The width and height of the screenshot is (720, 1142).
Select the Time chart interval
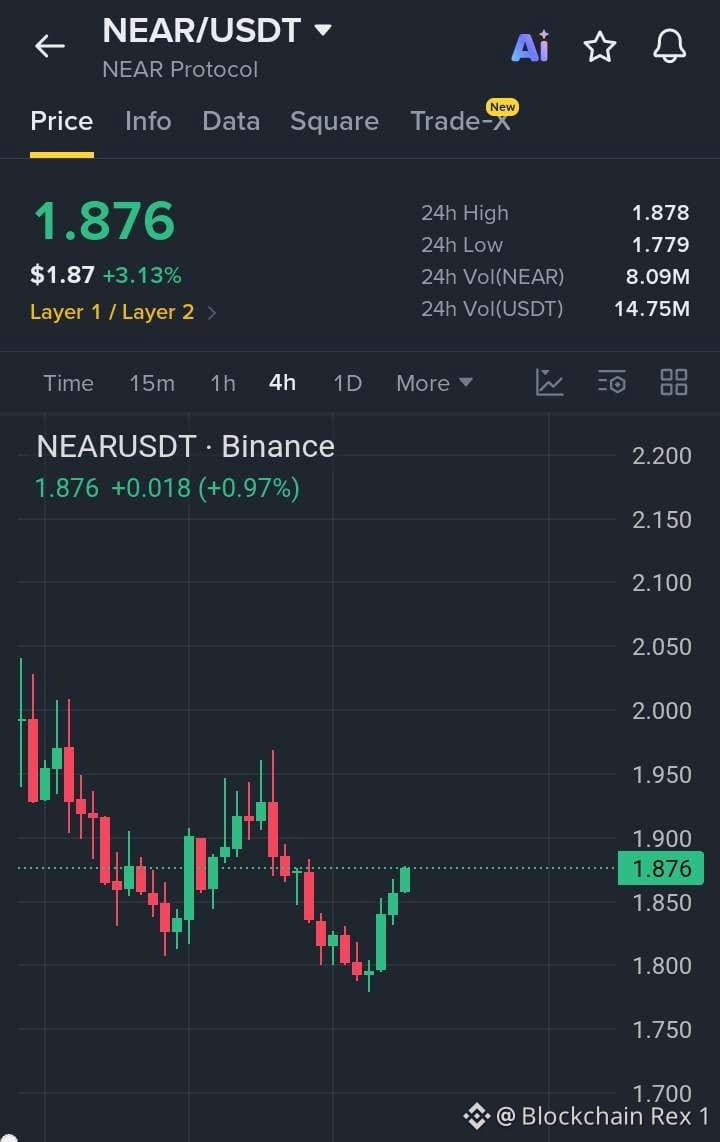pos(68,383)
